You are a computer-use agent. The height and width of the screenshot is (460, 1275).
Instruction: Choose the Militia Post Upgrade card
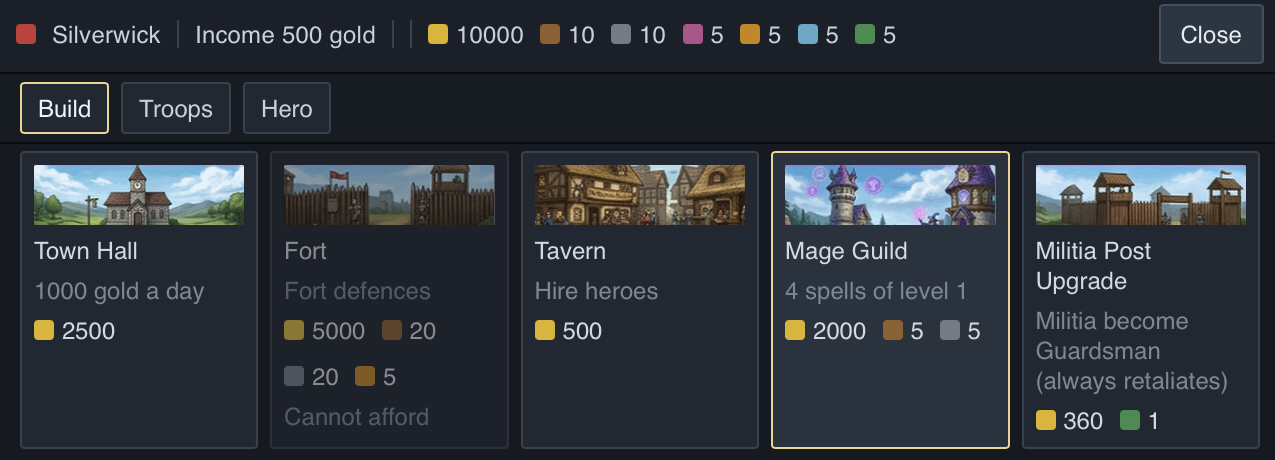[1141, 300]
